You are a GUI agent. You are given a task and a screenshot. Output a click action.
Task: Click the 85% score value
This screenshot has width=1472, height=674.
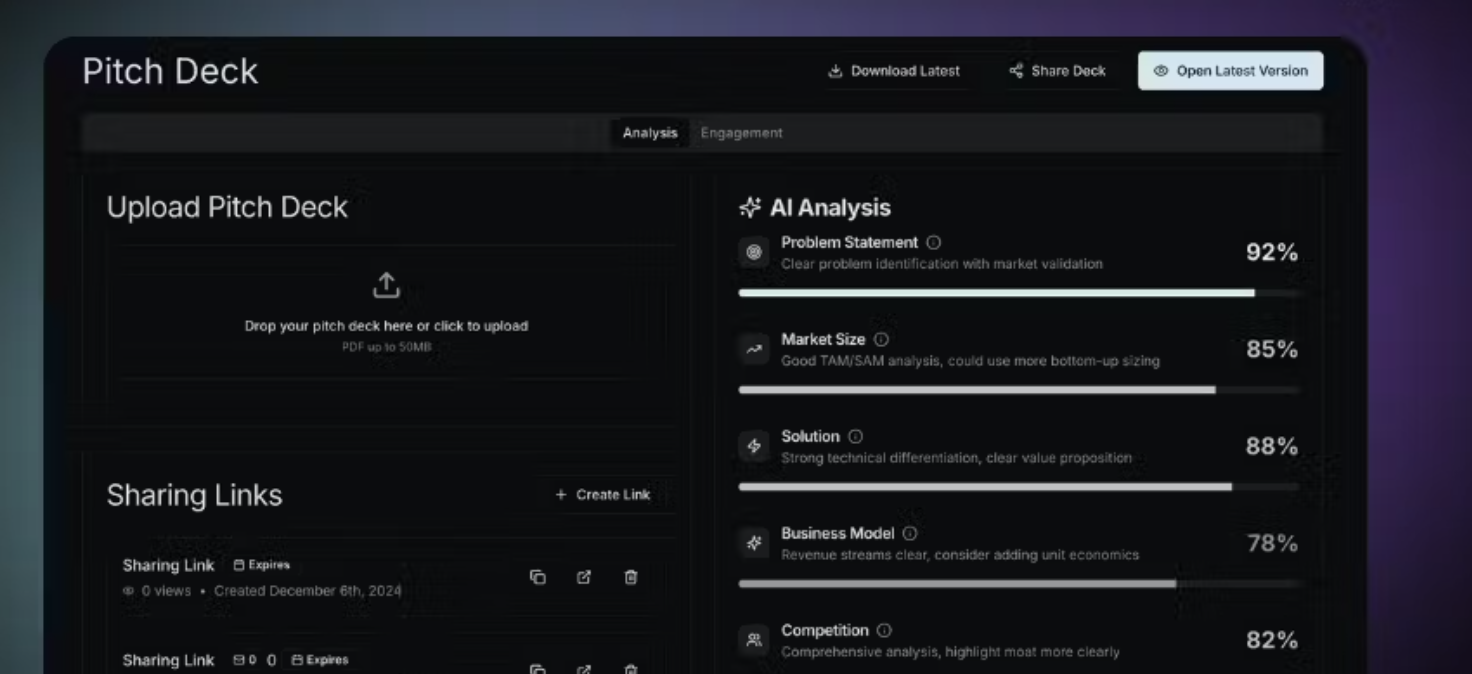click(1272, 350)
